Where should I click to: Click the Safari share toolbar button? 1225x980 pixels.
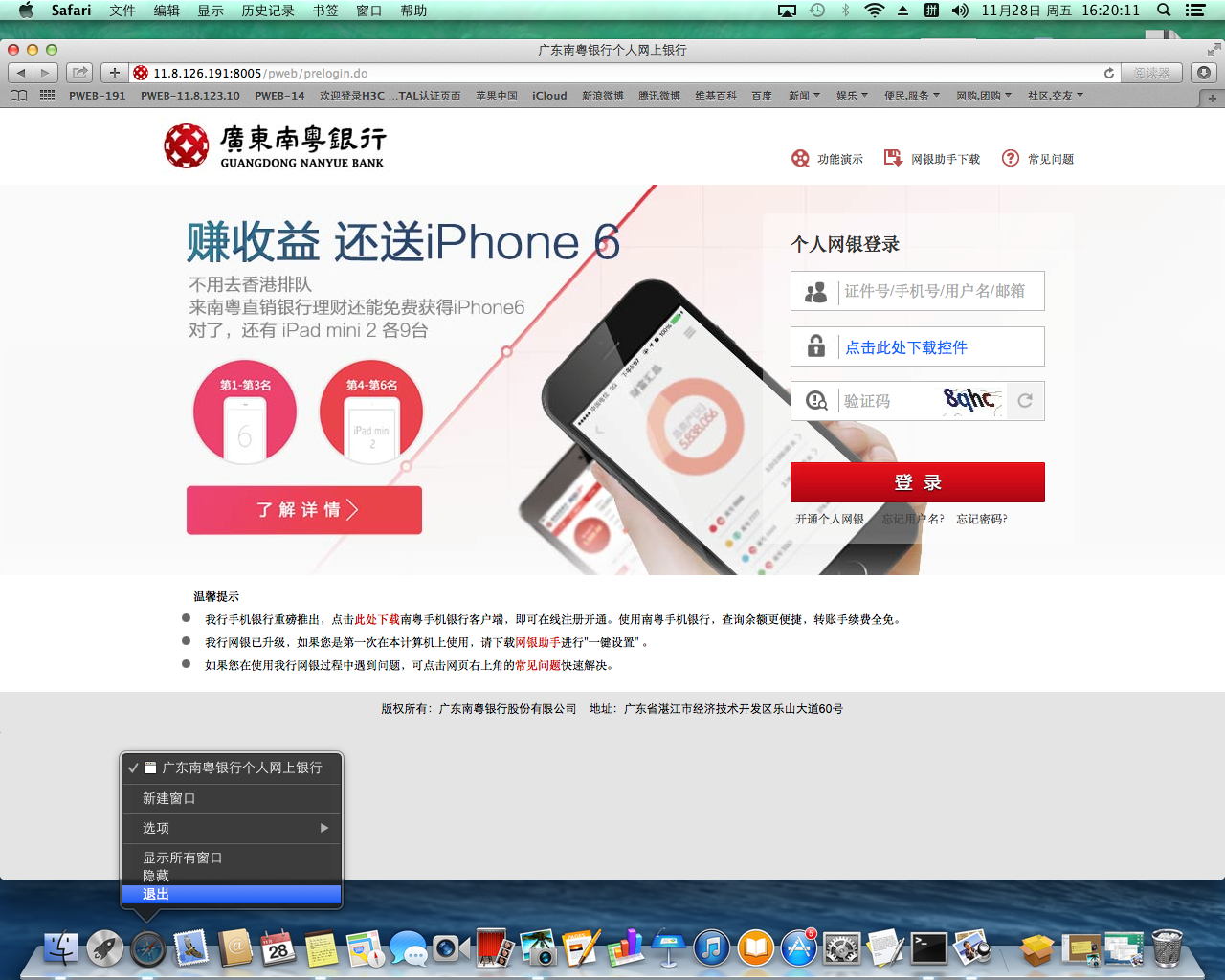coord(79,73)
